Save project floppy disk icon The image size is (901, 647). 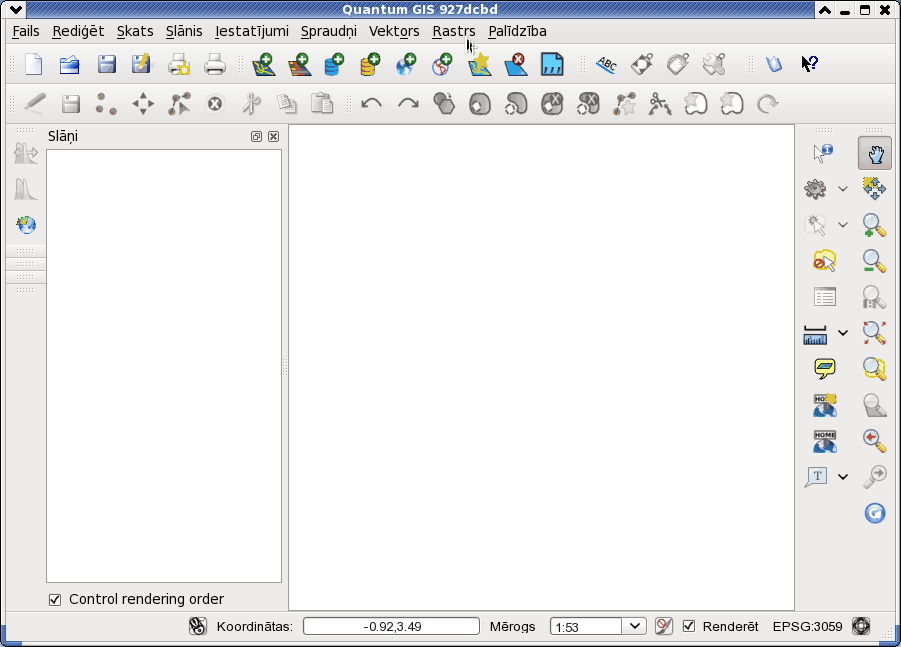click(106, 64)
